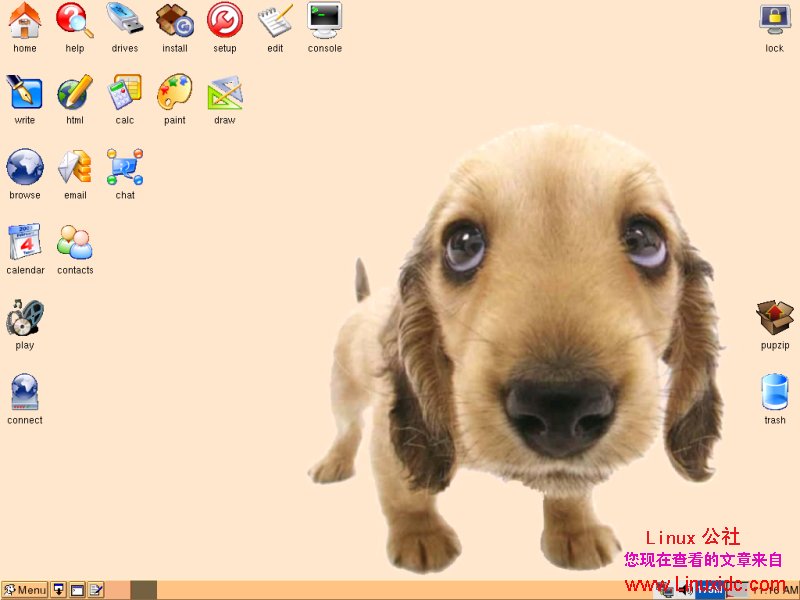Open the play media player
This screenshot has width=800, height=600.
(24, 320)
